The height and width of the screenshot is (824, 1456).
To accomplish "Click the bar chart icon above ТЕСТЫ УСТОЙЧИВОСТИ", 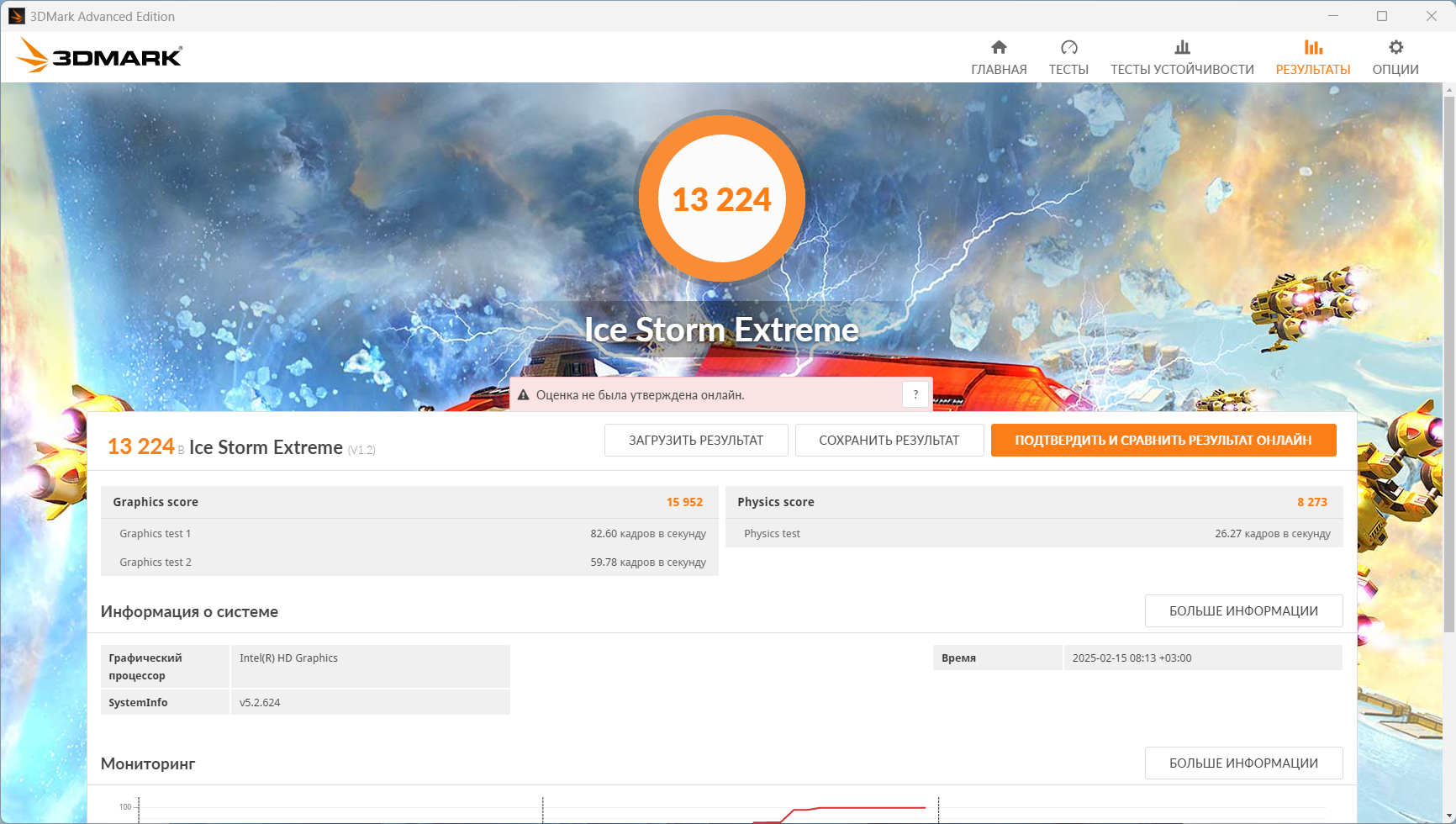I will [x=1182, y=47].
